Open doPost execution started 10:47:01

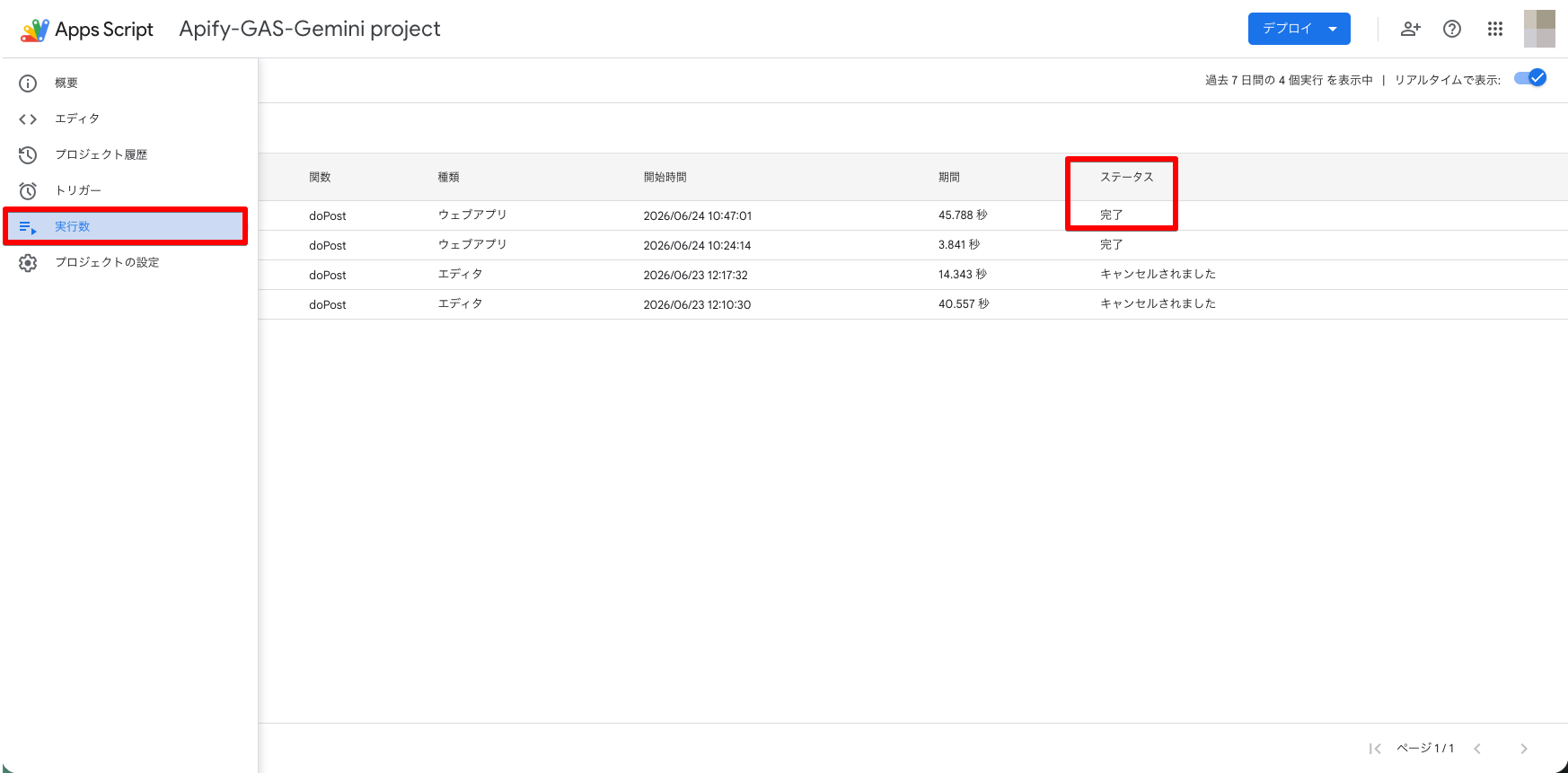[328, 215]
